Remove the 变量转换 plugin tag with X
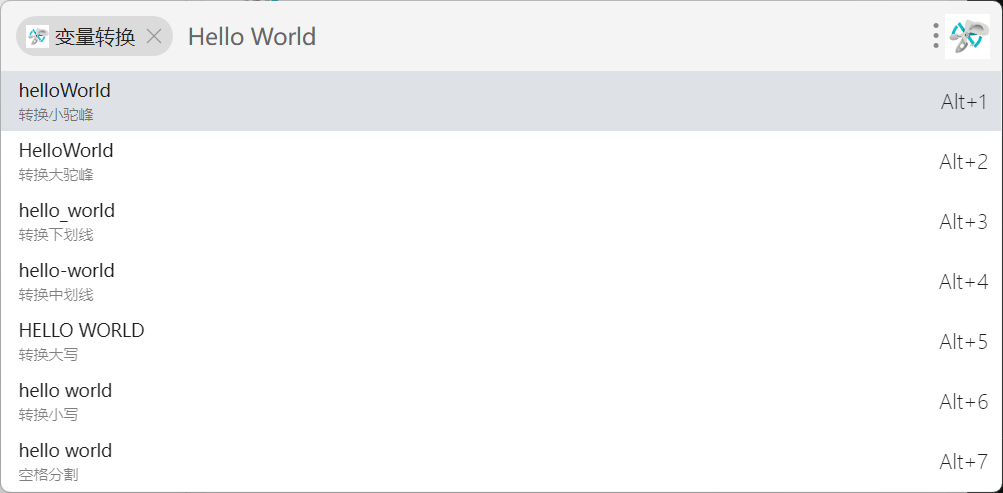Viewport: 1003px width, 493px height. [154, 37]
